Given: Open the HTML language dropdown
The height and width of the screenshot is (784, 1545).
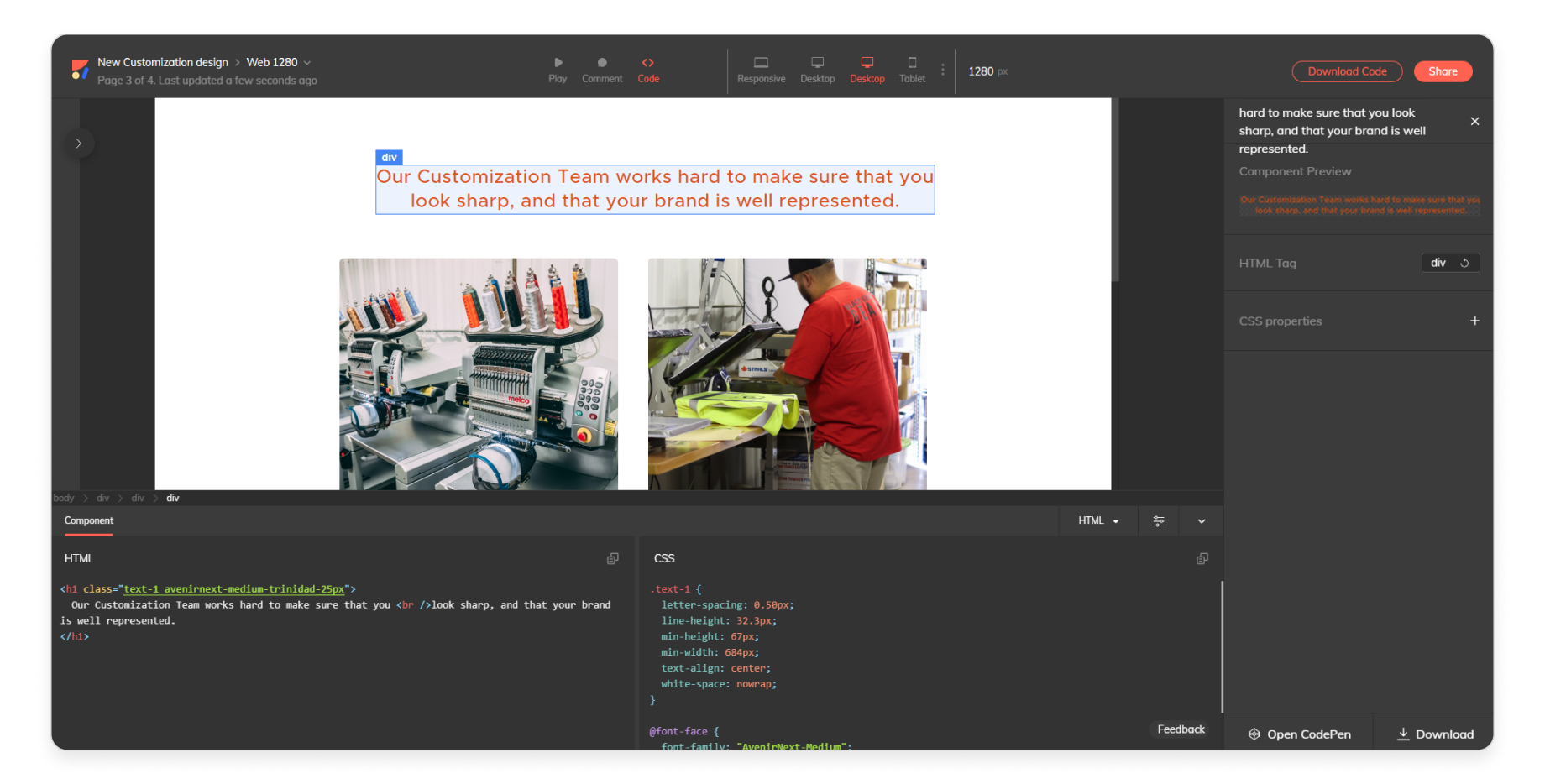Looking at the screenshot, I should [1097, 521].
